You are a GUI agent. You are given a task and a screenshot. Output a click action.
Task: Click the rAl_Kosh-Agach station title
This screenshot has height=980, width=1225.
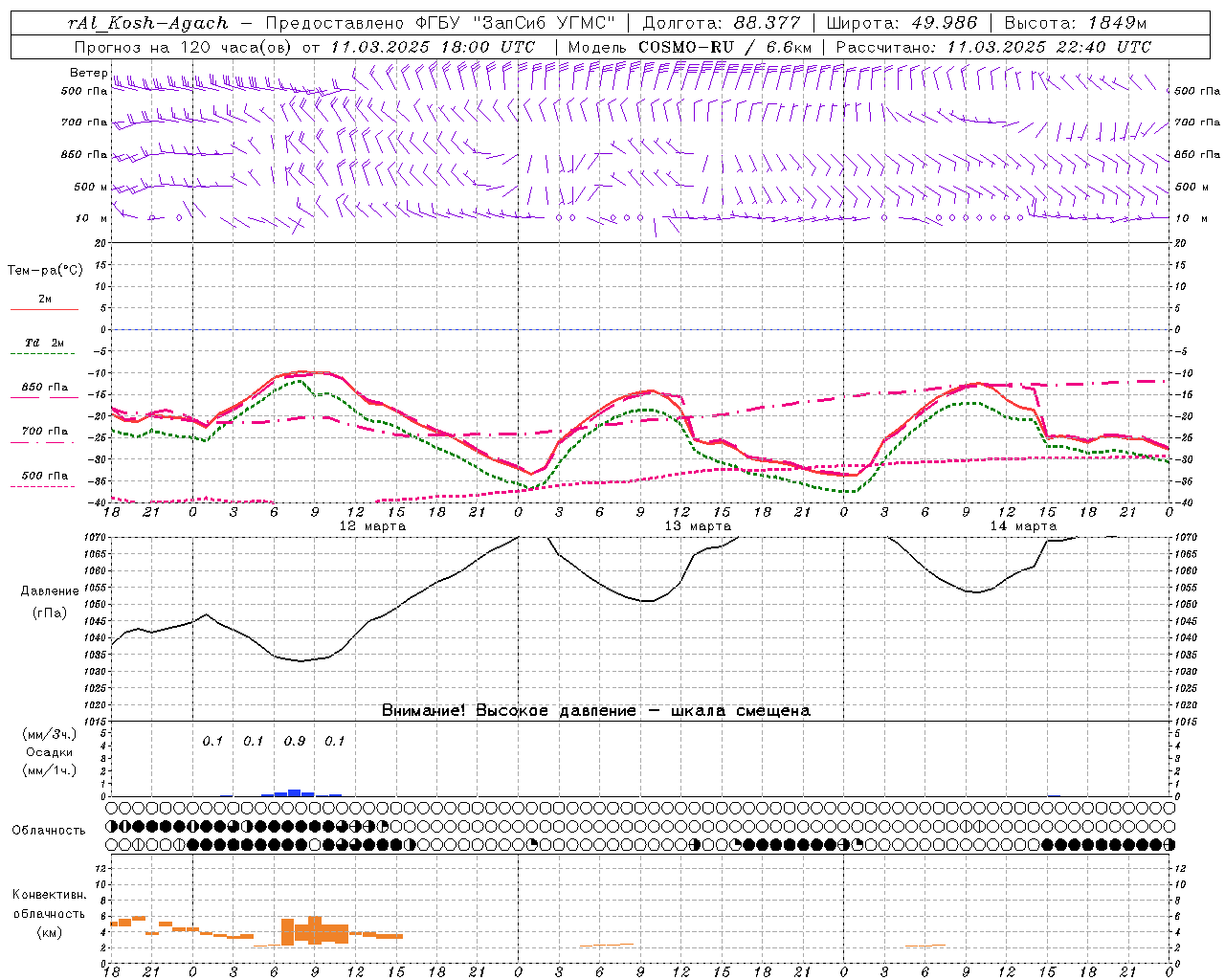tap(148, 23)
